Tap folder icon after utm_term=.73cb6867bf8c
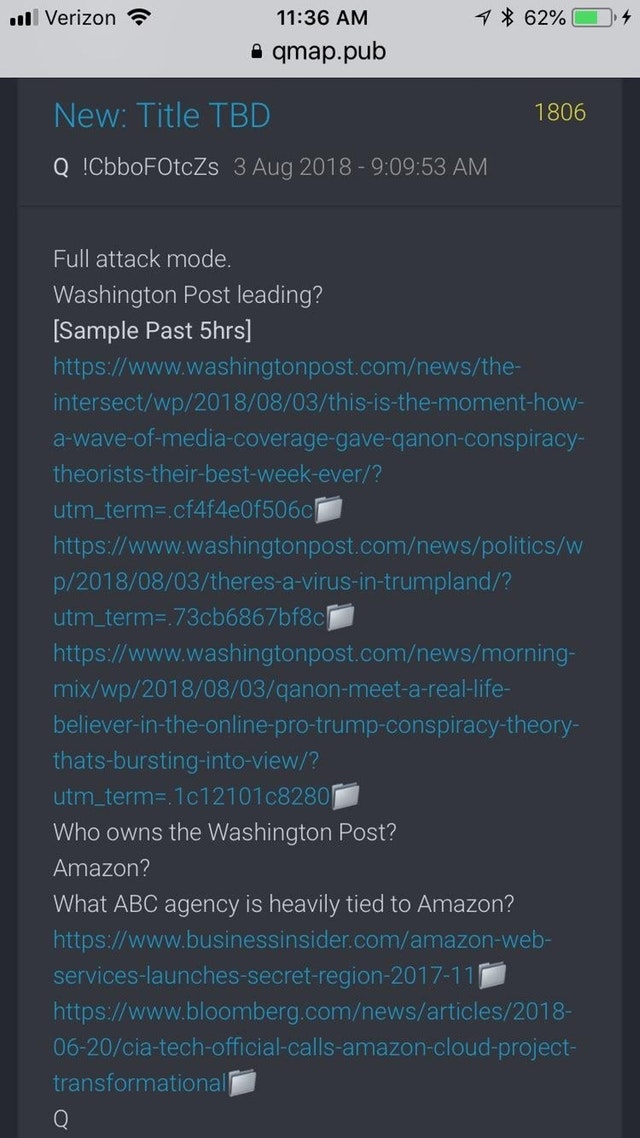Screen dimensions: 640x1138 pos(340,617)
